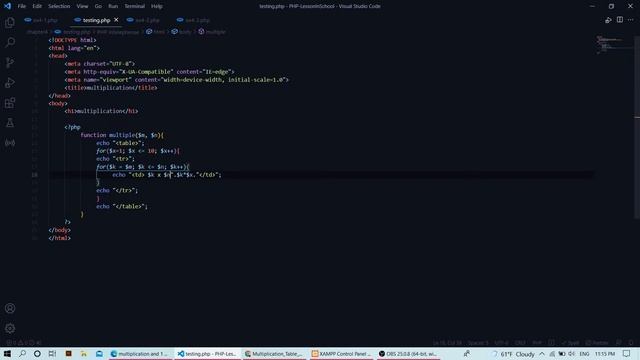
Task: Open the Help menu
Action: click(157, 6)
